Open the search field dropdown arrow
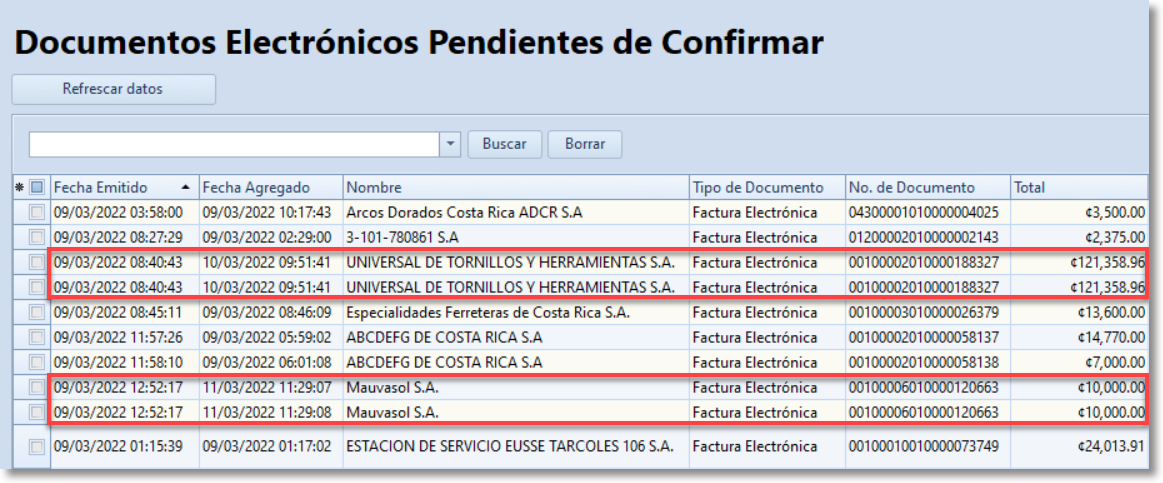The height and width of the screenshot is (483, 1163). click(x=450, y=144)
